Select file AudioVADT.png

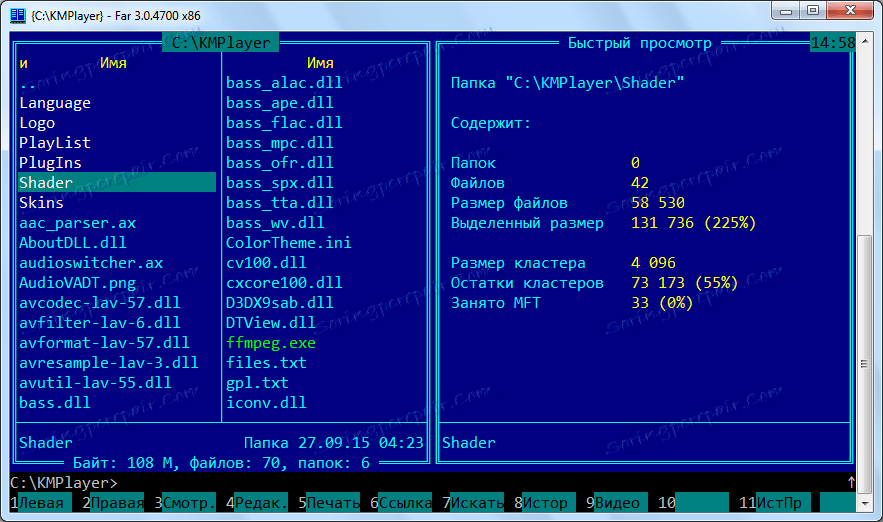pyautogui.click(x=77, y=283)
